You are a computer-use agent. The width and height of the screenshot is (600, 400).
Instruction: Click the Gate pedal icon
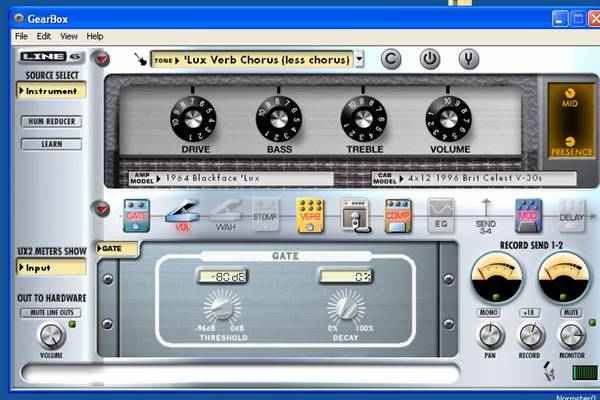pyautogui.click(x=137, y=216)
